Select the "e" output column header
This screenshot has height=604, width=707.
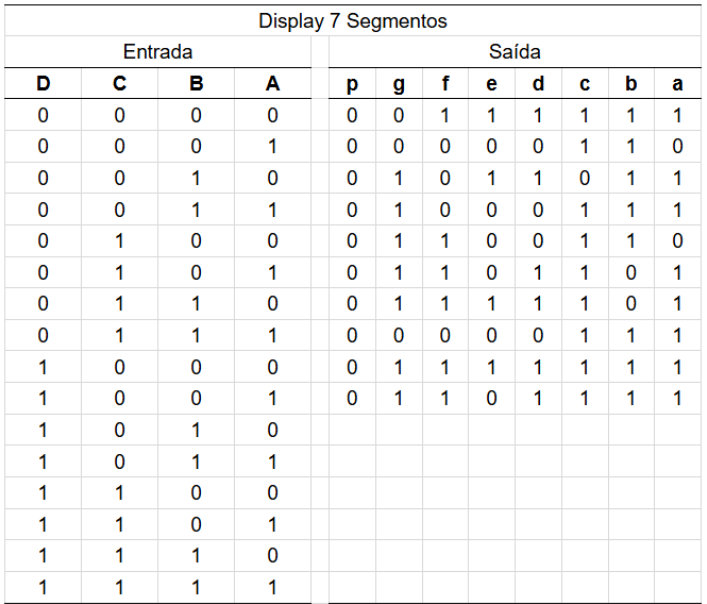(x=491, y=85)
